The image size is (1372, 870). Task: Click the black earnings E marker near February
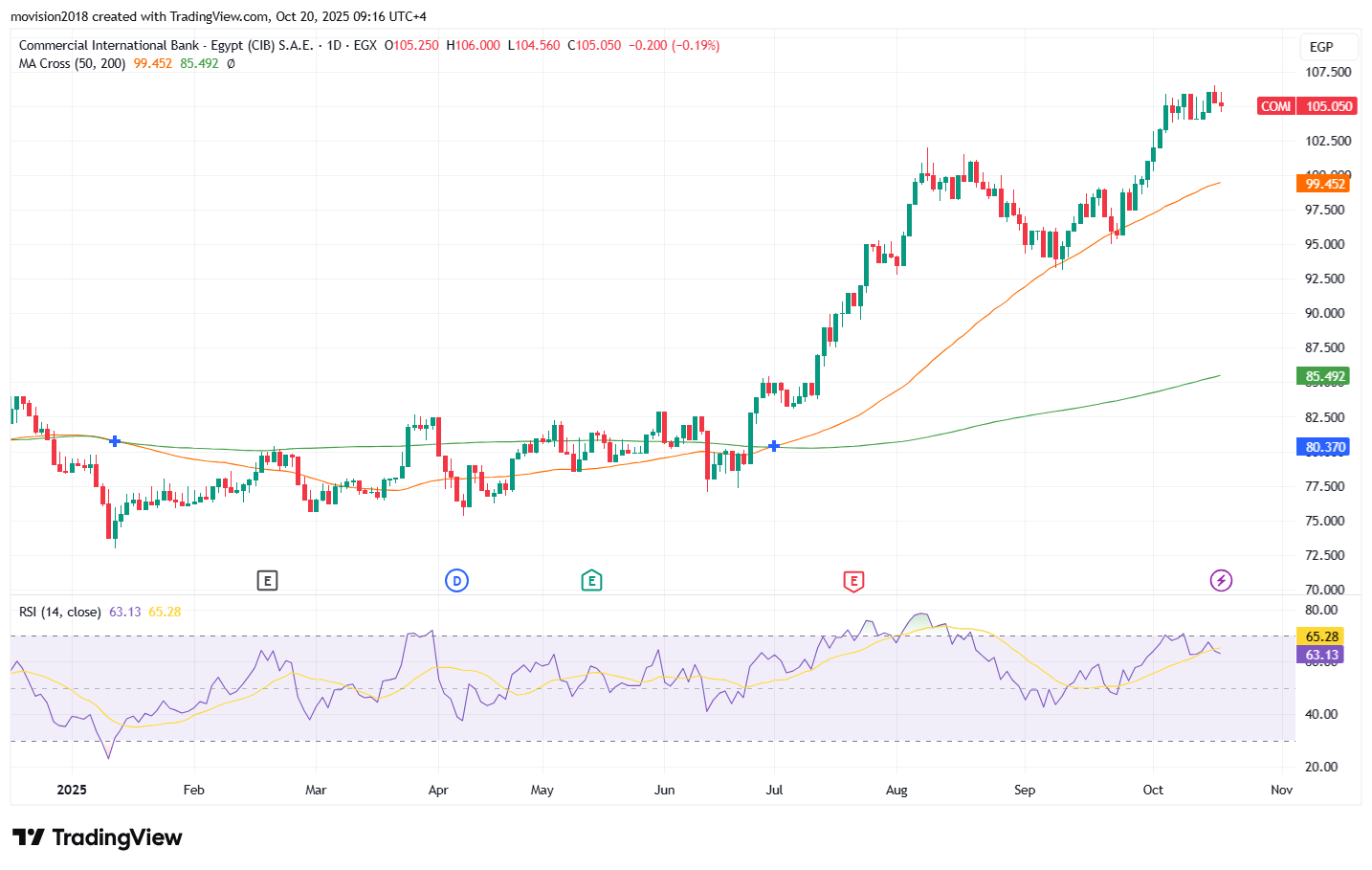point(267,580)
